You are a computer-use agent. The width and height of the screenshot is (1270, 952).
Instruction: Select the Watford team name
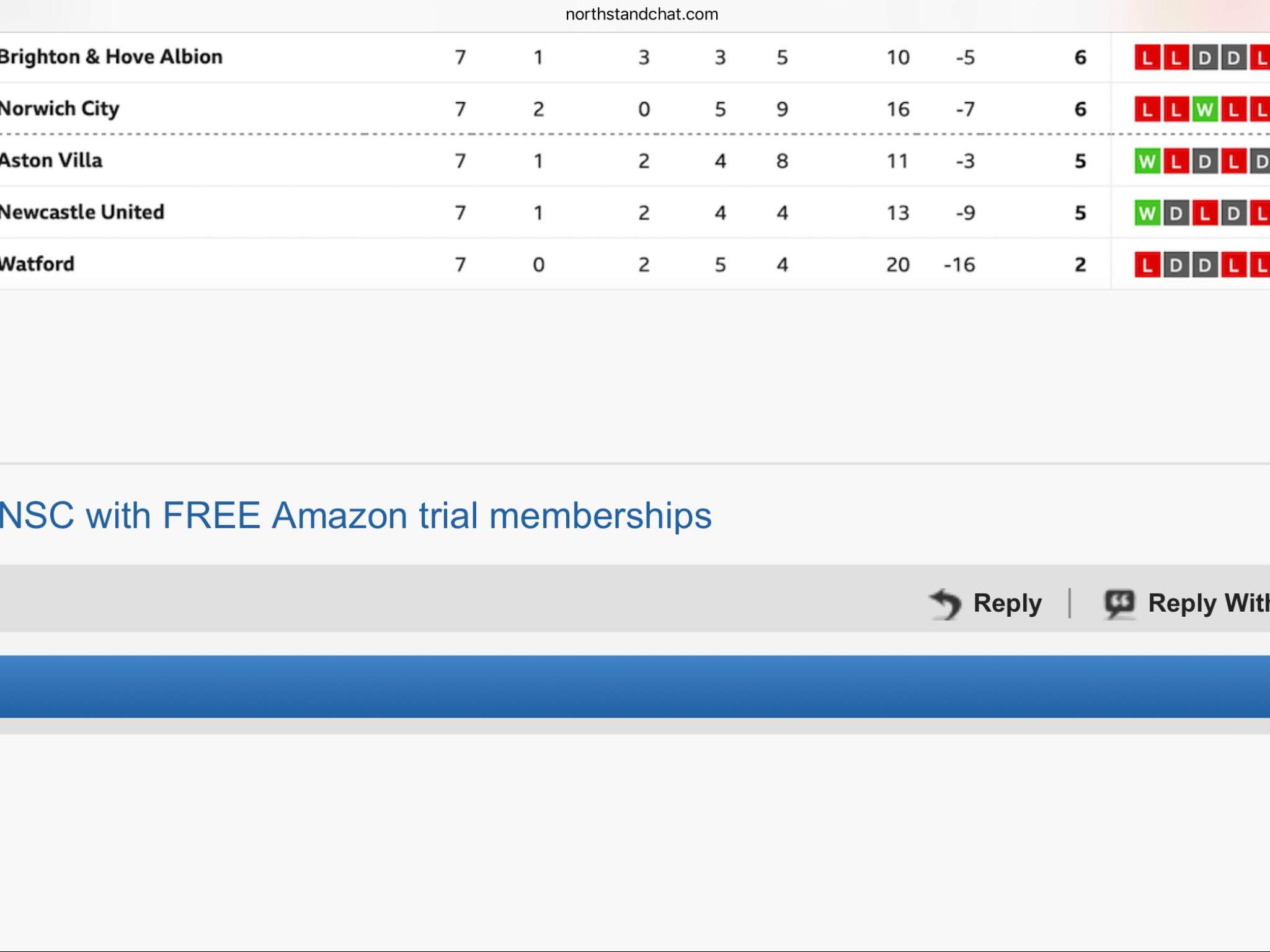37,264
